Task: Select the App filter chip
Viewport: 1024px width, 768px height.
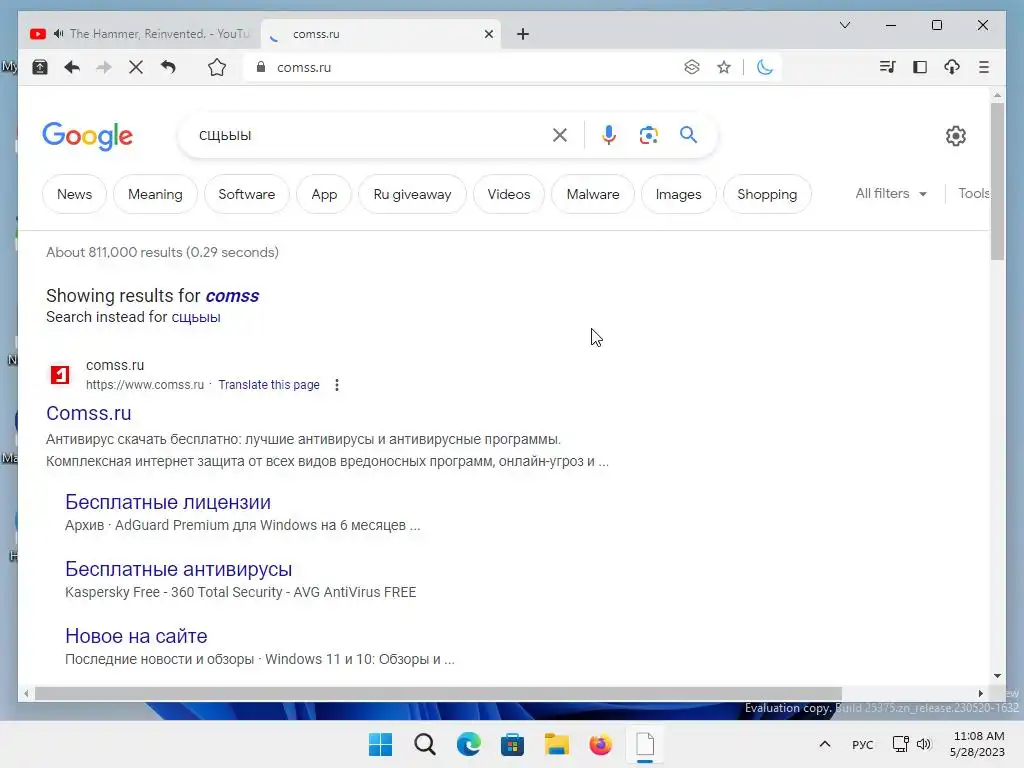Action: point(324,194)
